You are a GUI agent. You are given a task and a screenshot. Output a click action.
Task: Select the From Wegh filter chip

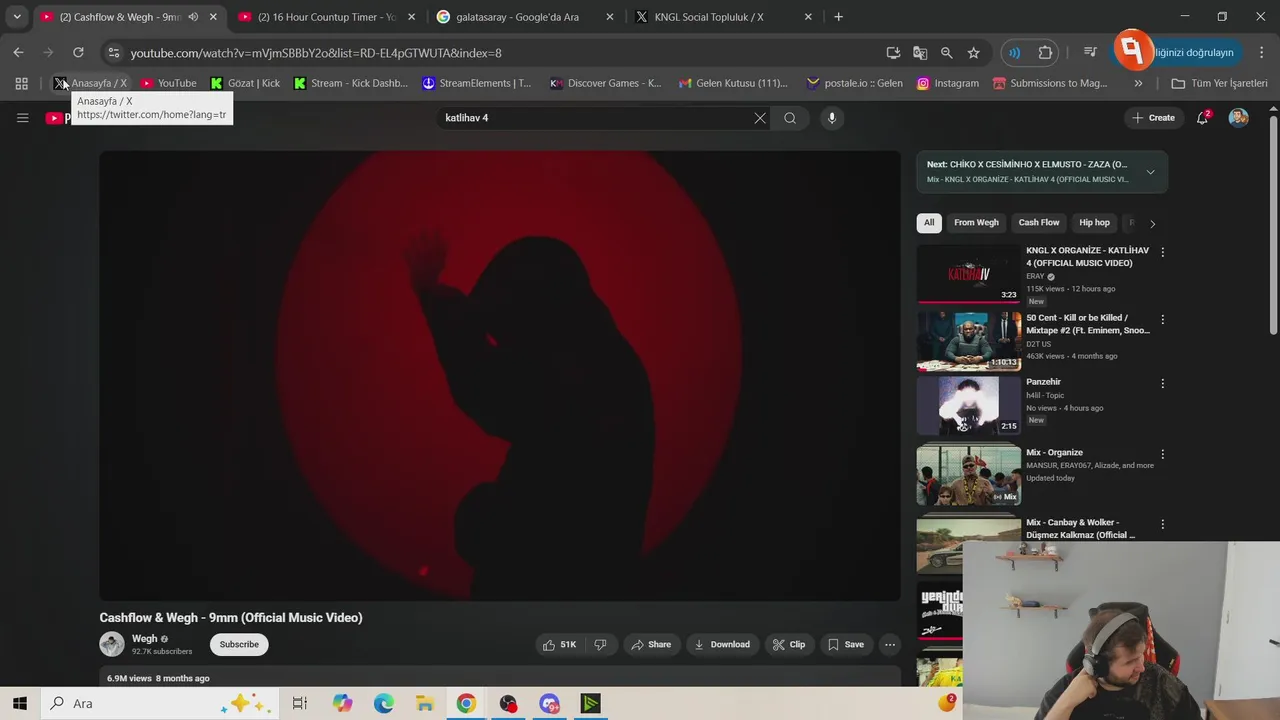click(x=976, y=223)
